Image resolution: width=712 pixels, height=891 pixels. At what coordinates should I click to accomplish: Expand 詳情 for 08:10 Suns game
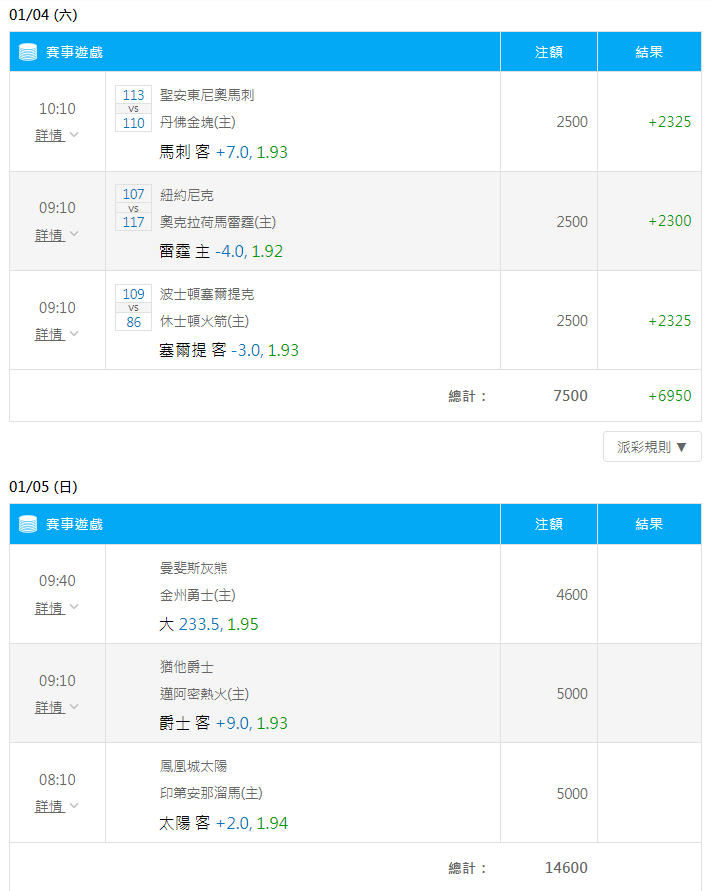click(x=57, y=806)
